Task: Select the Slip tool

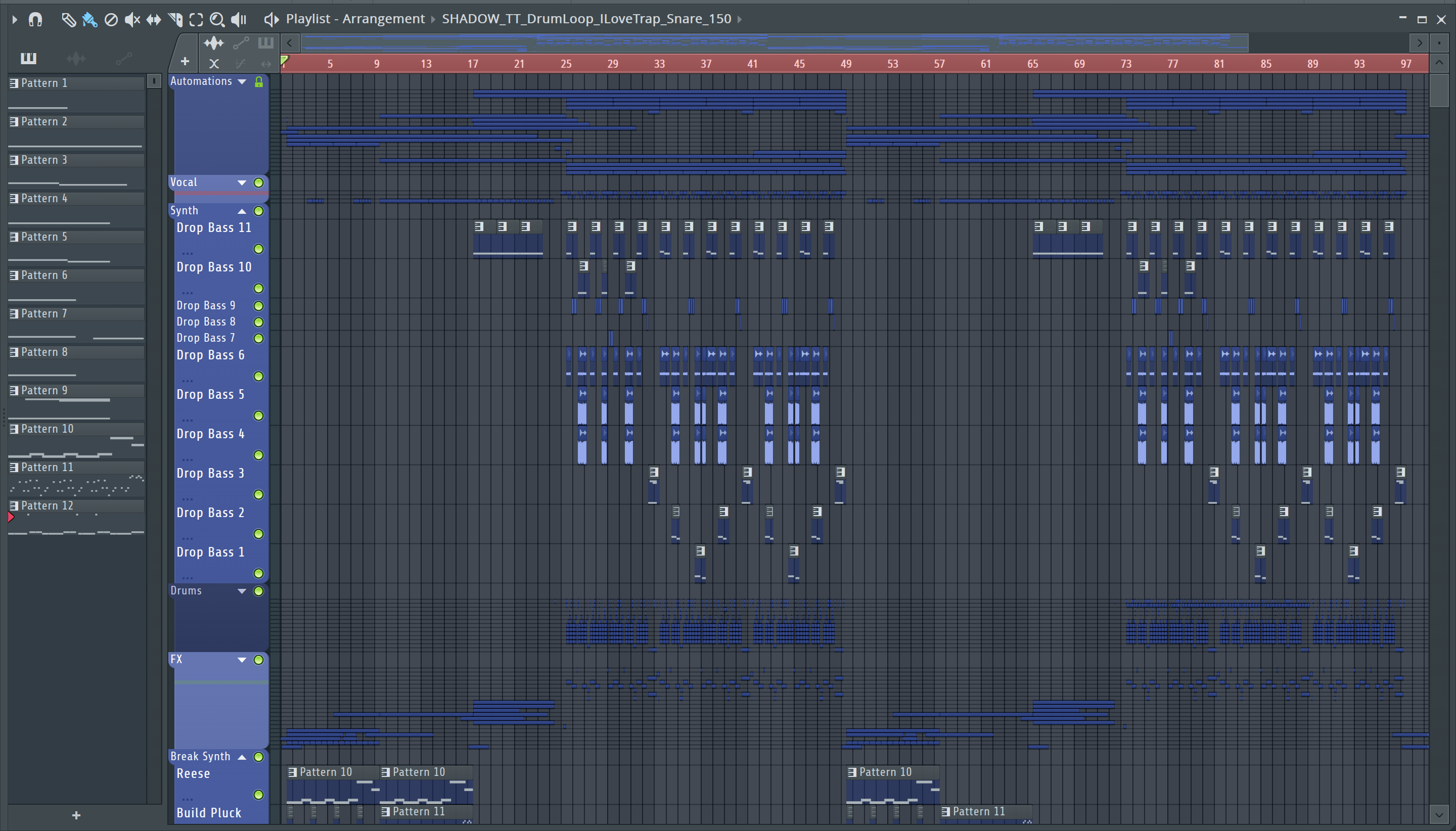Action: [x=154, y=19]
